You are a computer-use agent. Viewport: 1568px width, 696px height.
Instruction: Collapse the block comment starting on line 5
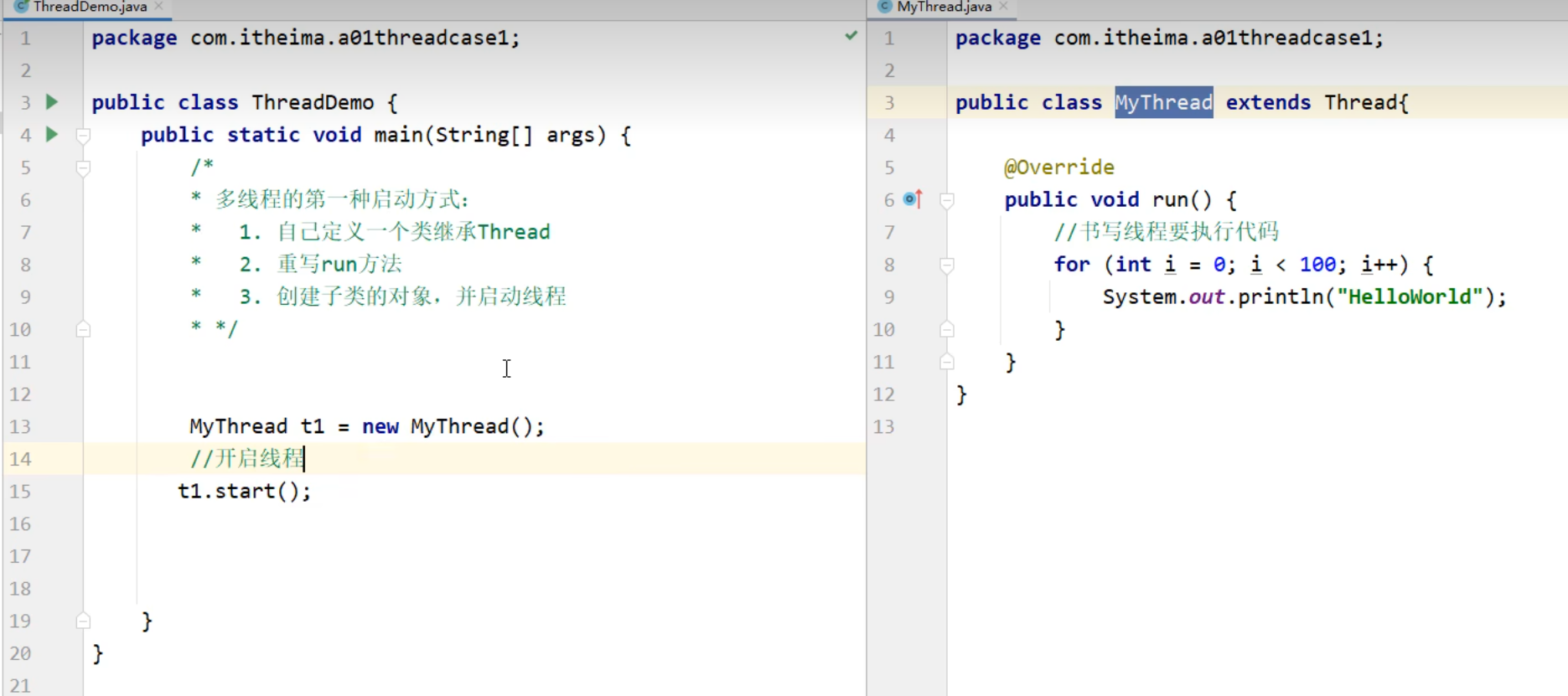tap(83, 168)
